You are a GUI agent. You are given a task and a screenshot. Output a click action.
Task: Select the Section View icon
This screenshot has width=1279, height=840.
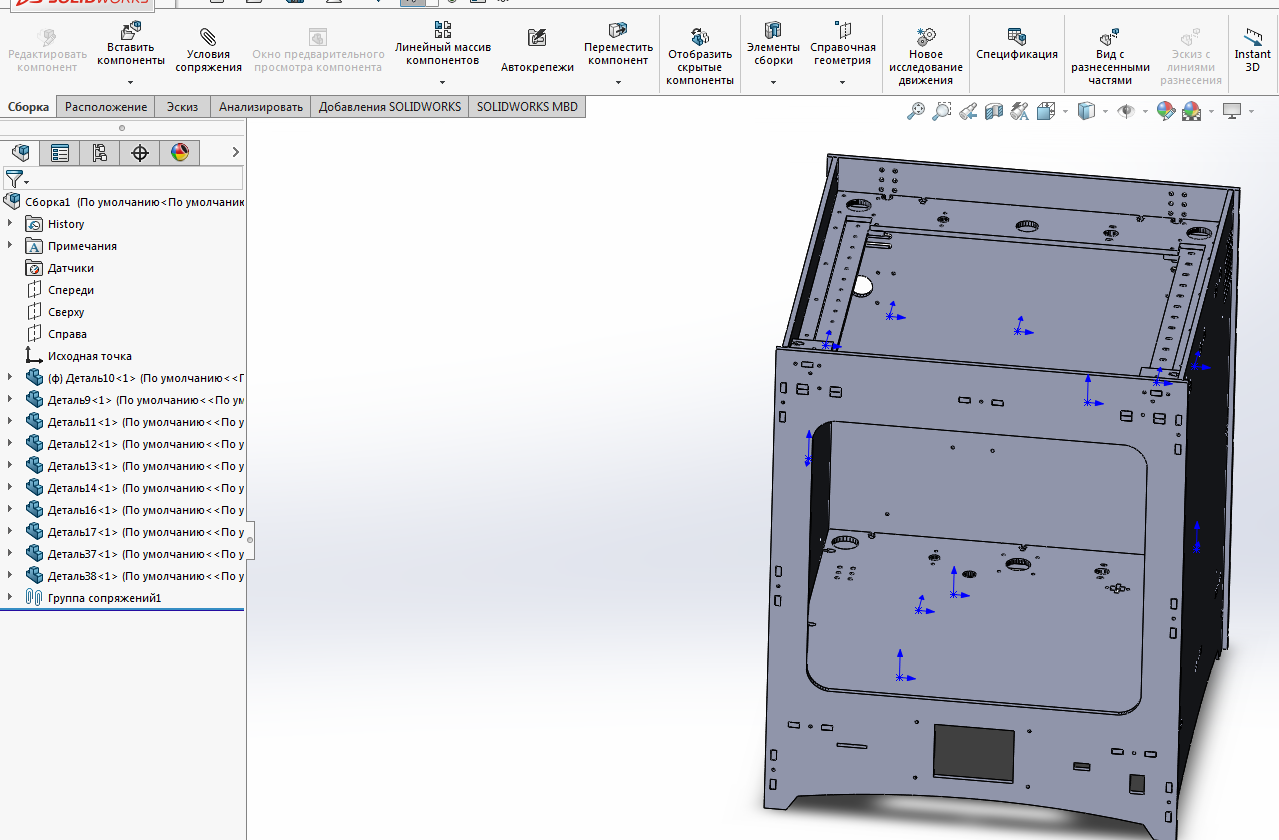pyautogui.click(x=994, y=112)
